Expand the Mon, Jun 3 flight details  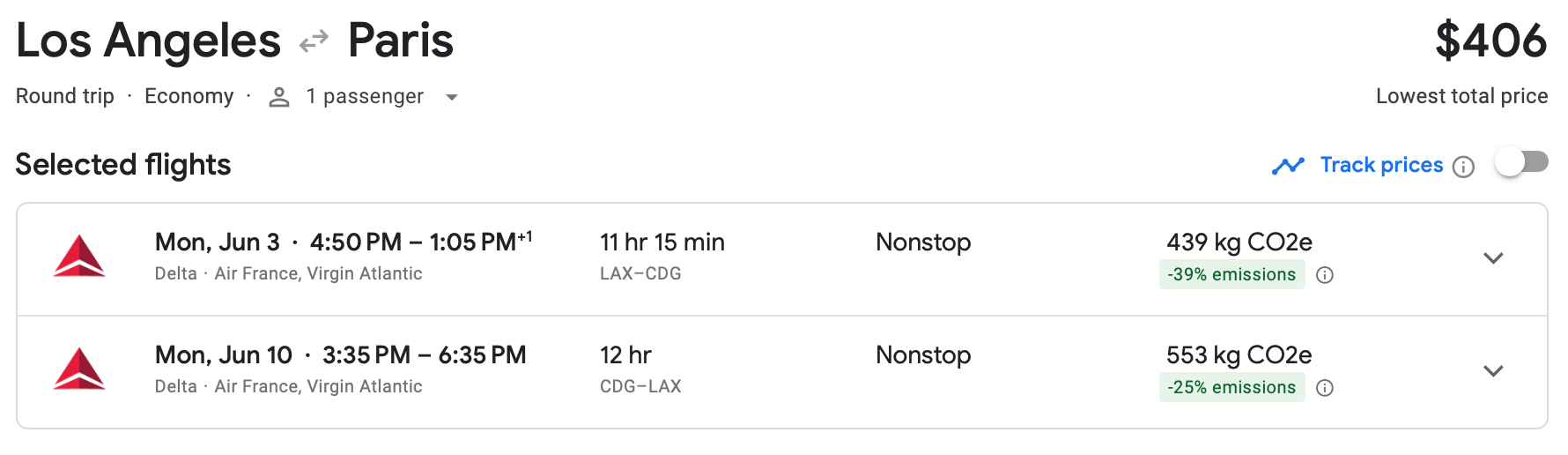pos(1493,258)
